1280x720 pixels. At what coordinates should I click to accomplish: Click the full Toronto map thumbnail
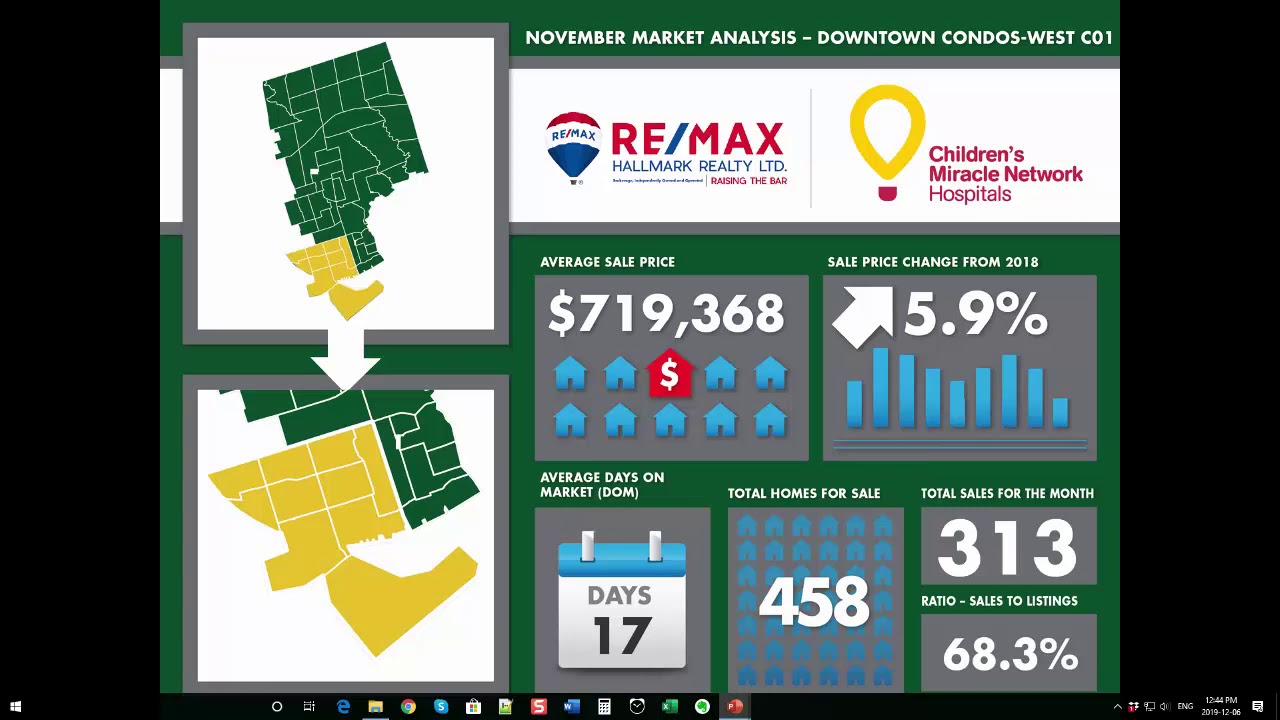pyautogui.click(x=346, y=184)
